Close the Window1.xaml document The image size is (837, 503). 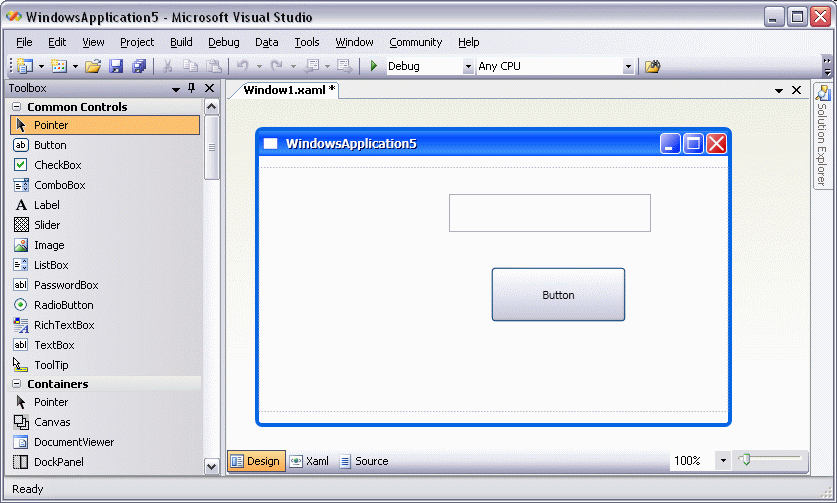click(x=796, y=90)
